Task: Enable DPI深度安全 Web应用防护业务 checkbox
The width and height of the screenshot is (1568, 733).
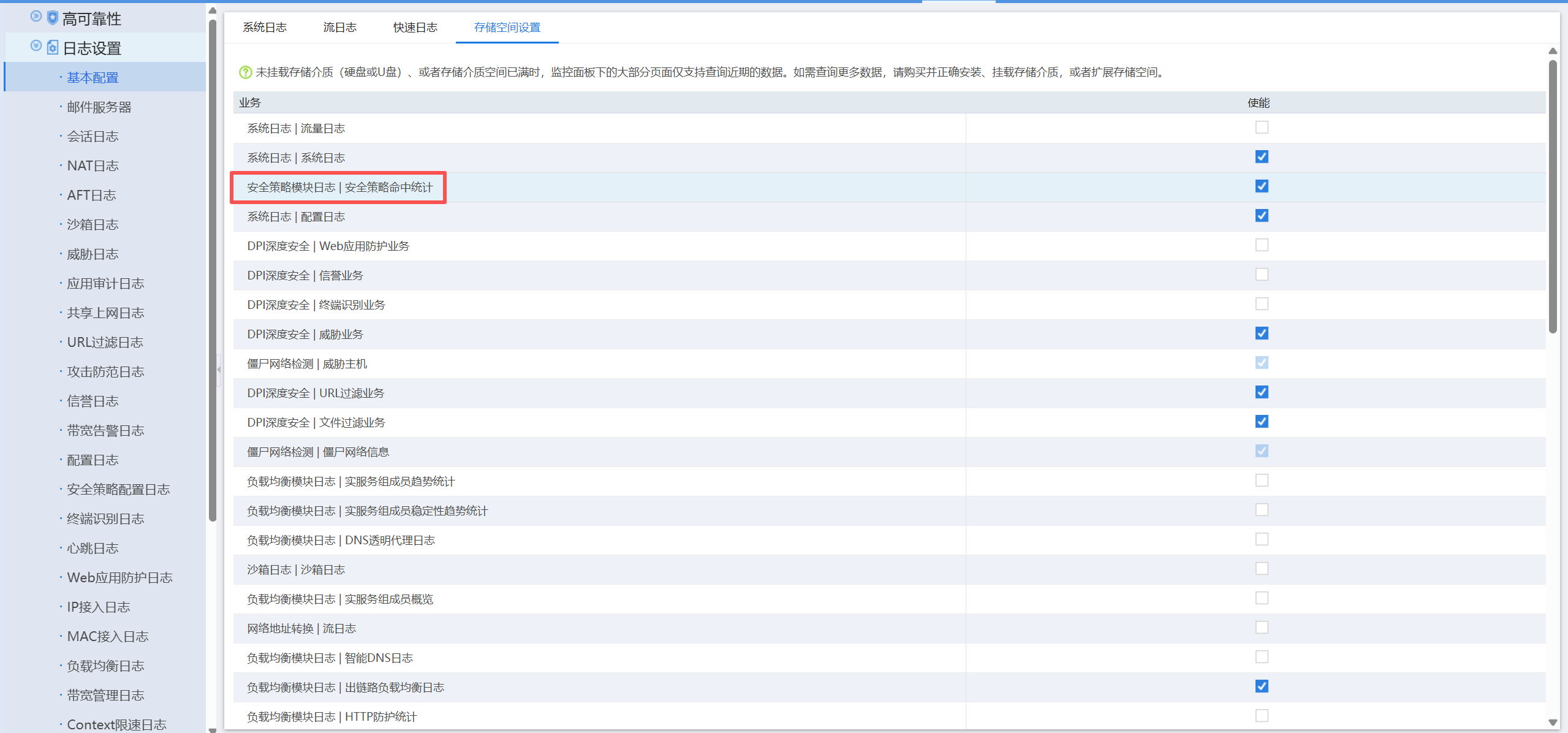Action: click(x=1262, y=245)
